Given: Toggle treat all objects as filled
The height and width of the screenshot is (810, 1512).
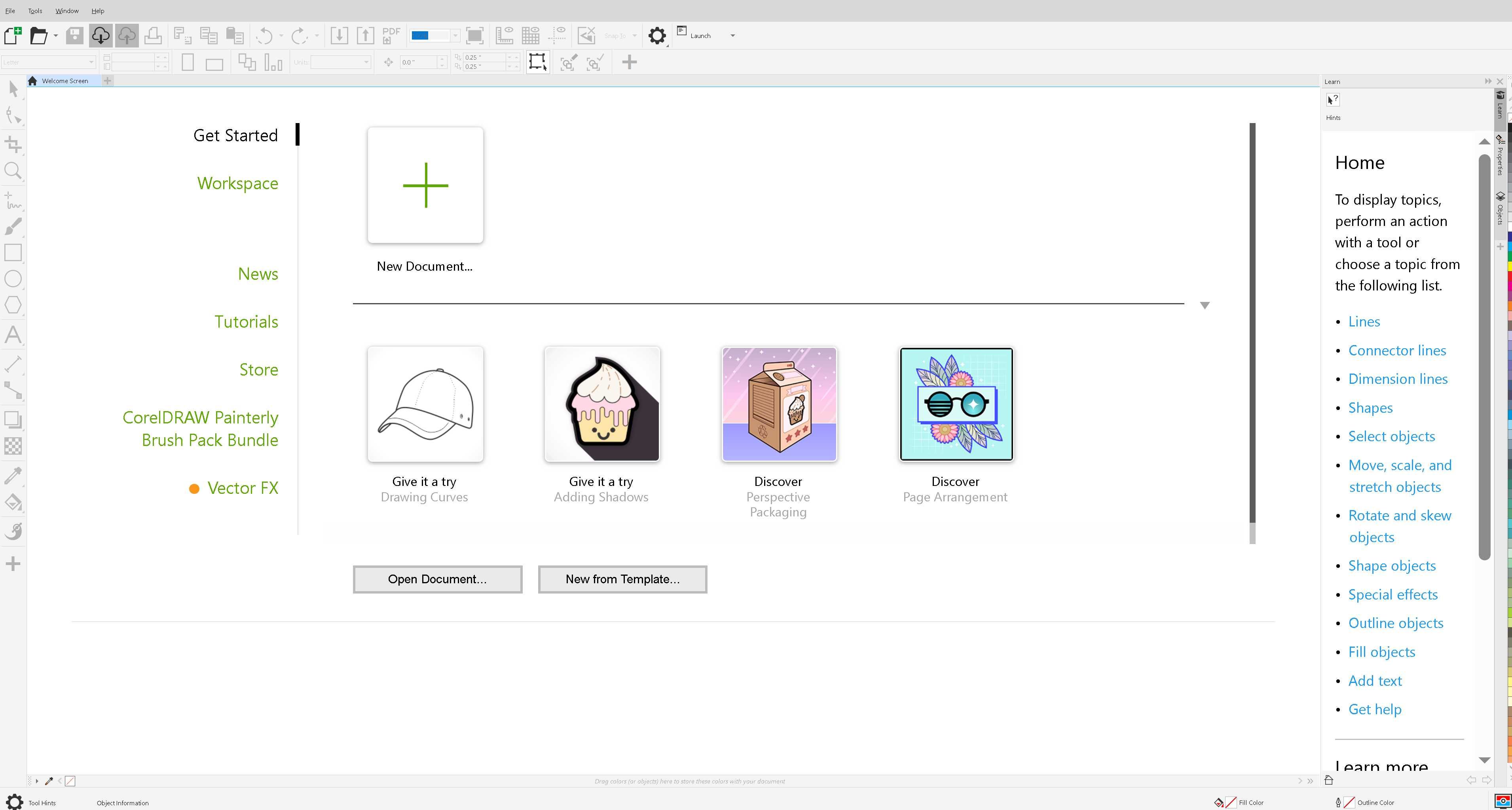Looking at the screenshot, I should coord(537,62).
